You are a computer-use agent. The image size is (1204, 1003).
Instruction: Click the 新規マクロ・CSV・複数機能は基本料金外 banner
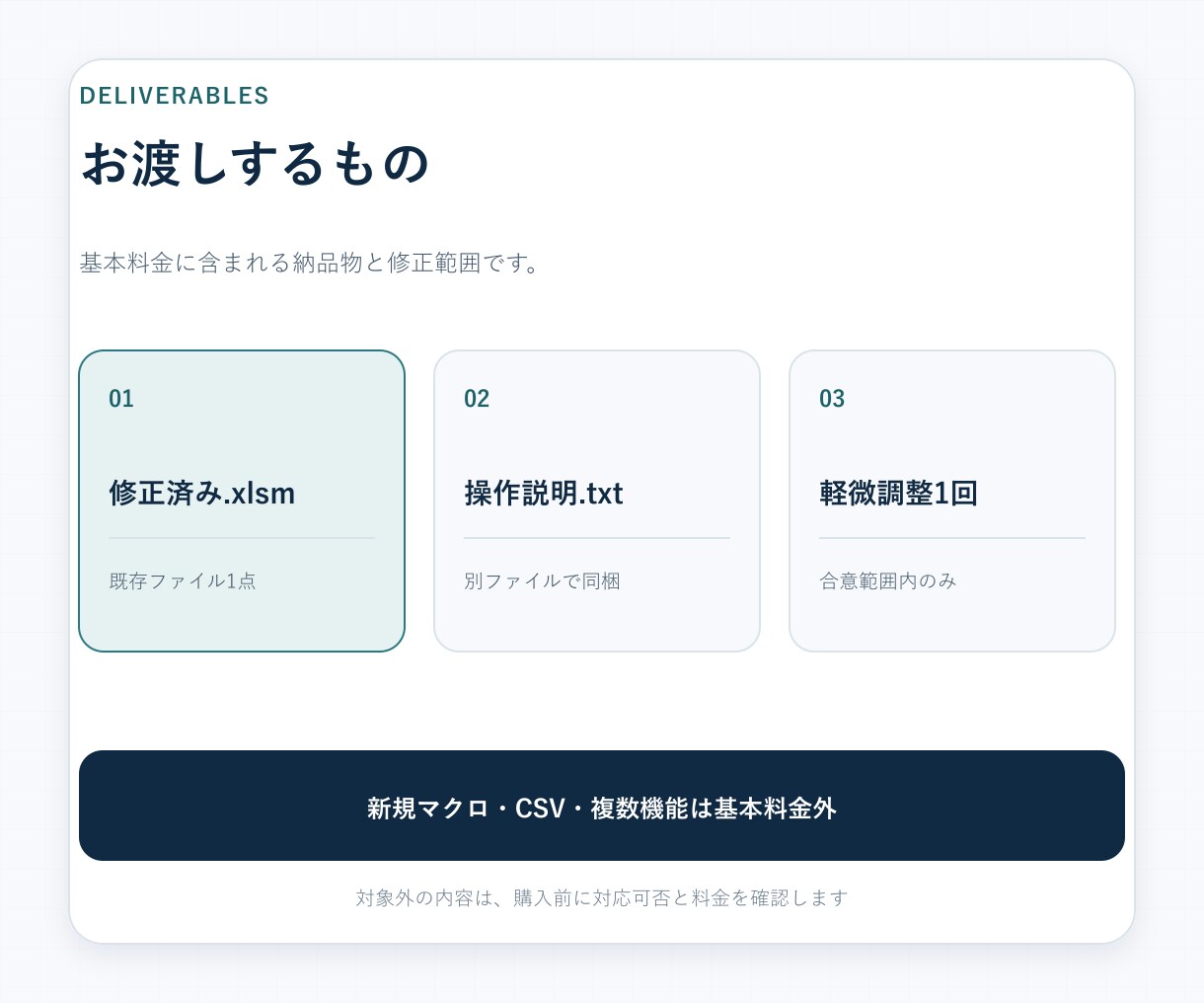point(602,806)
